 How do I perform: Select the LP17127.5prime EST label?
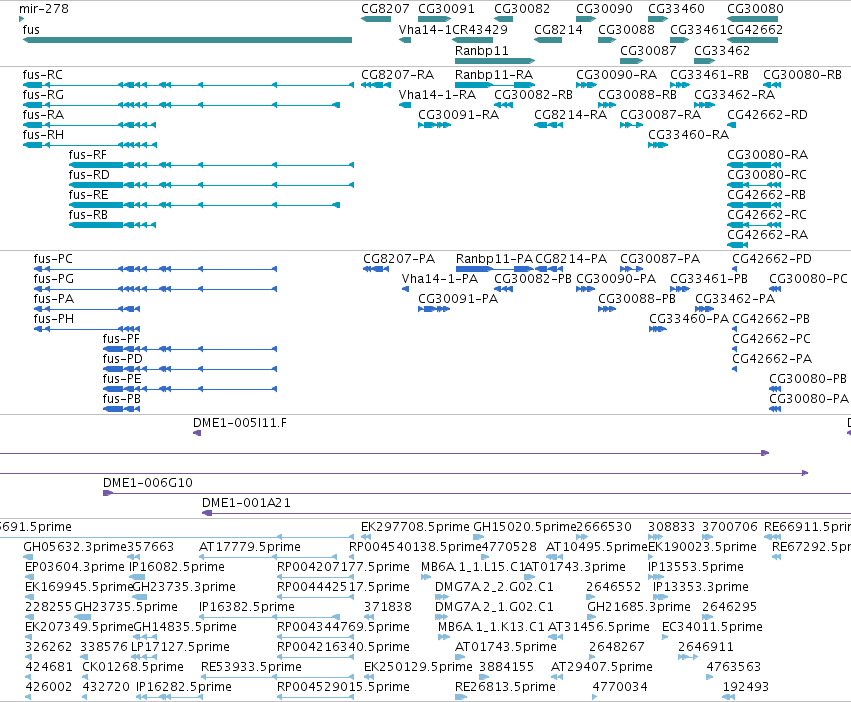[180, 647]
